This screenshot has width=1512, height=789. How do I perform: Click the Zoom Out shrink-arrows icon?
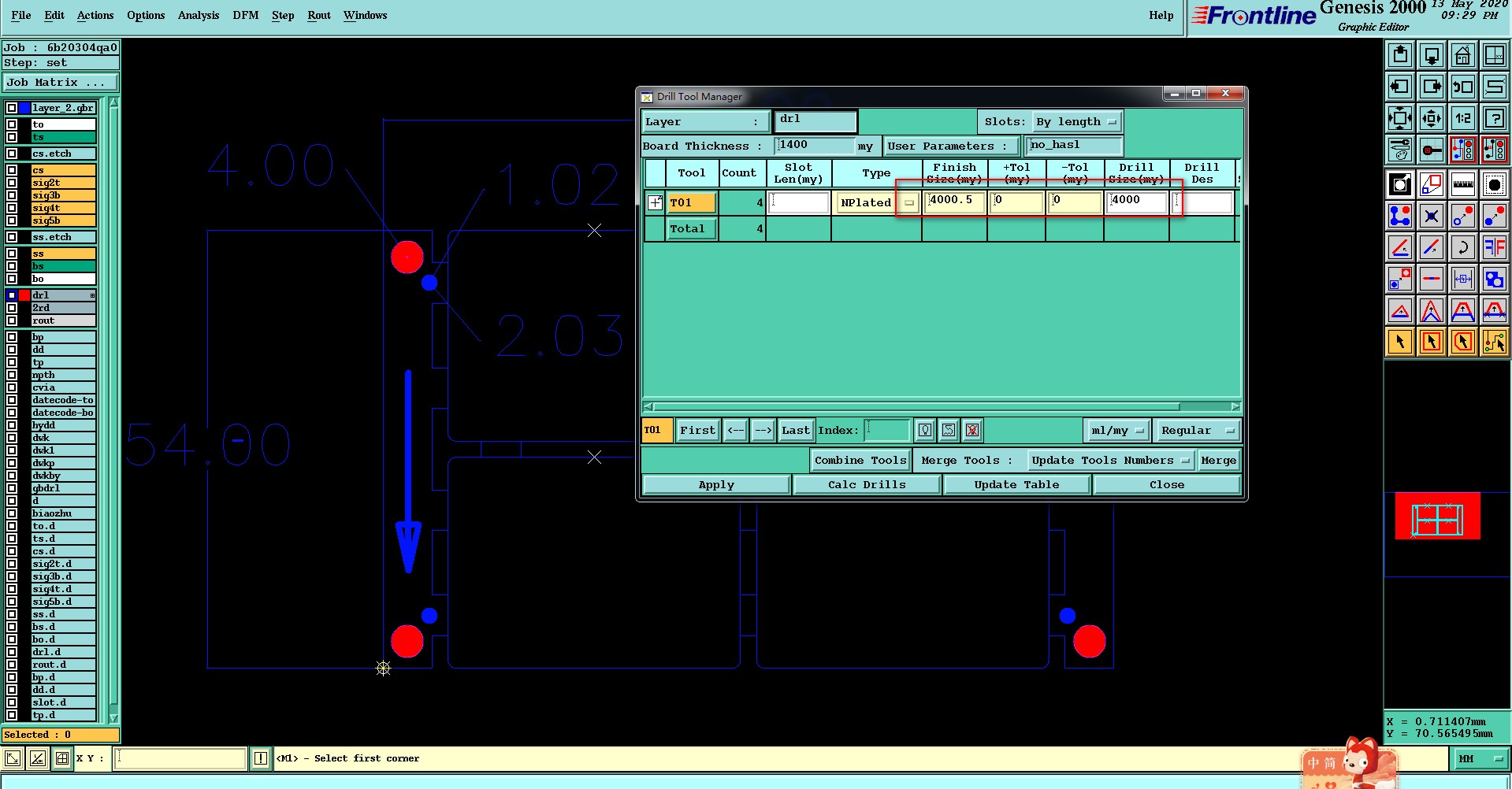pyautogui.click(x=1432, y=118)
